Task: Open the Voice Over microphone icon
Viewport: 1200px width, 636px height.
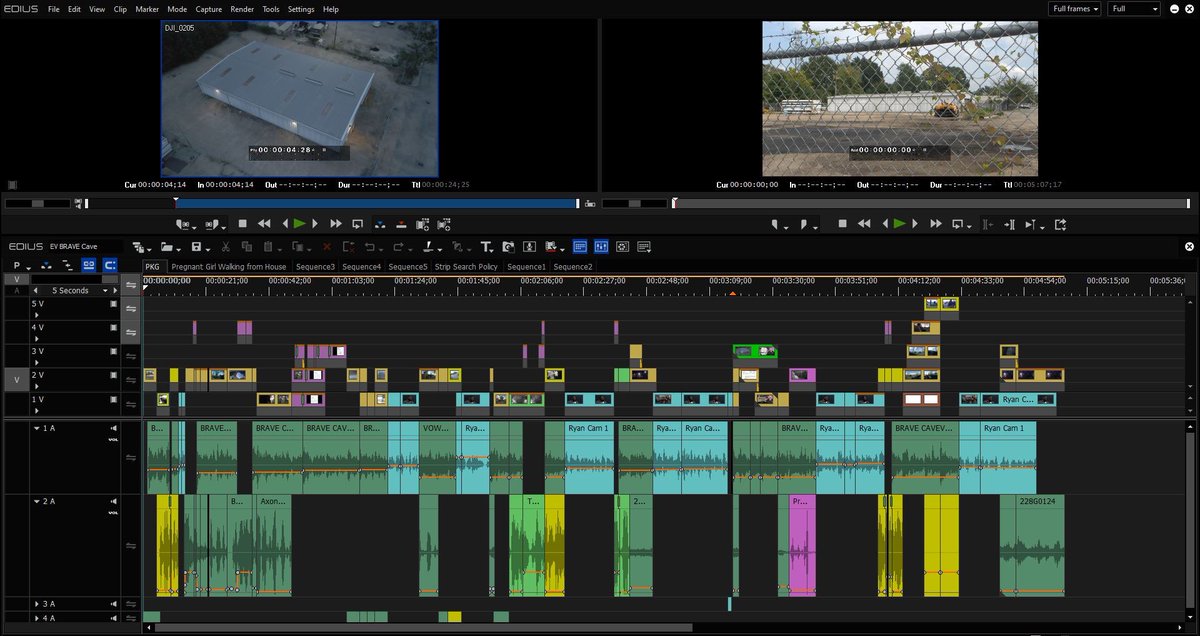Action: (529, 246)
